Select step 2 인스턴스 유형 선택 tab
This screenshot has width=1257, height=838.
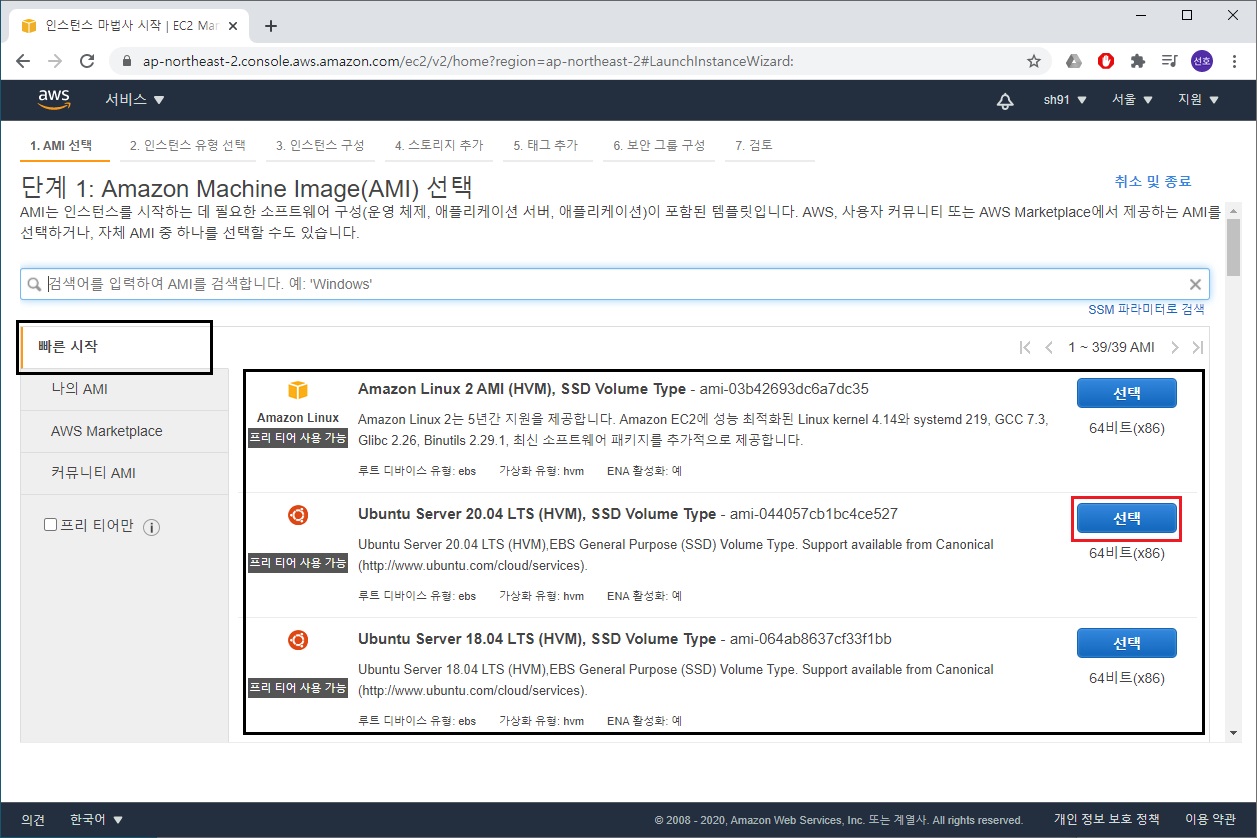pos(188,146)
